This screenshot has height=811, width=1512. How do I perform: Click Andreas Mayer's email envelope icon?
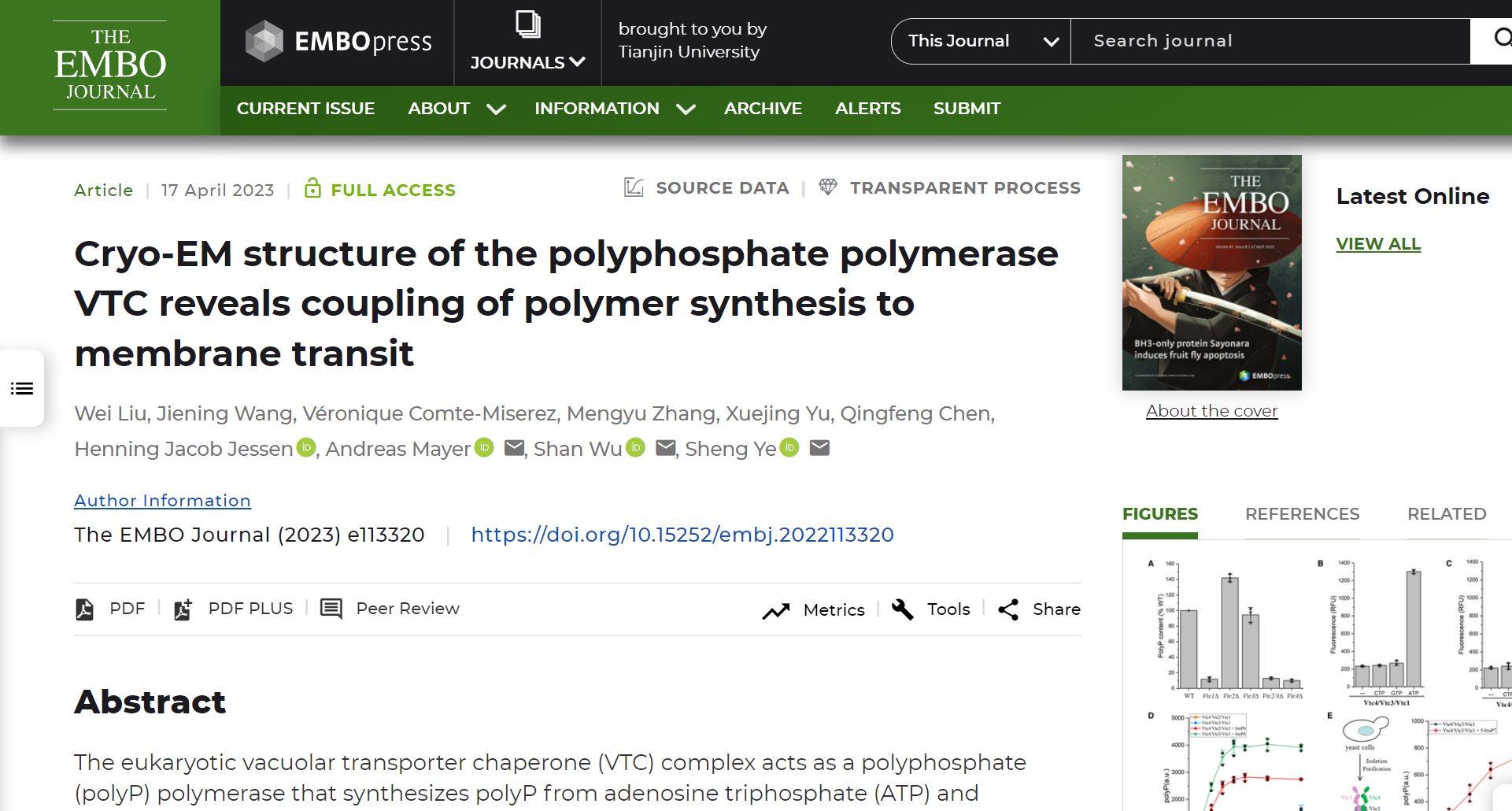click(514, 448)
